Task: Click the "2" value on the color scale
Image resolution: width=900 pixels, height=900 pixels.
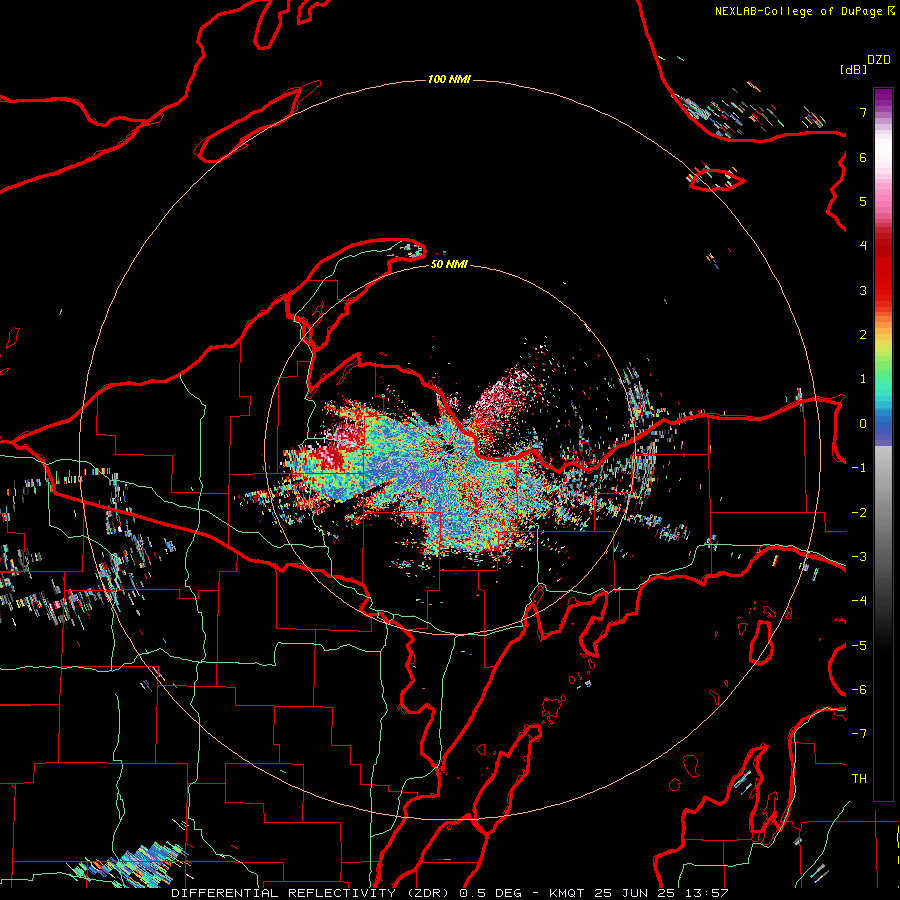Action: (863, 335)
